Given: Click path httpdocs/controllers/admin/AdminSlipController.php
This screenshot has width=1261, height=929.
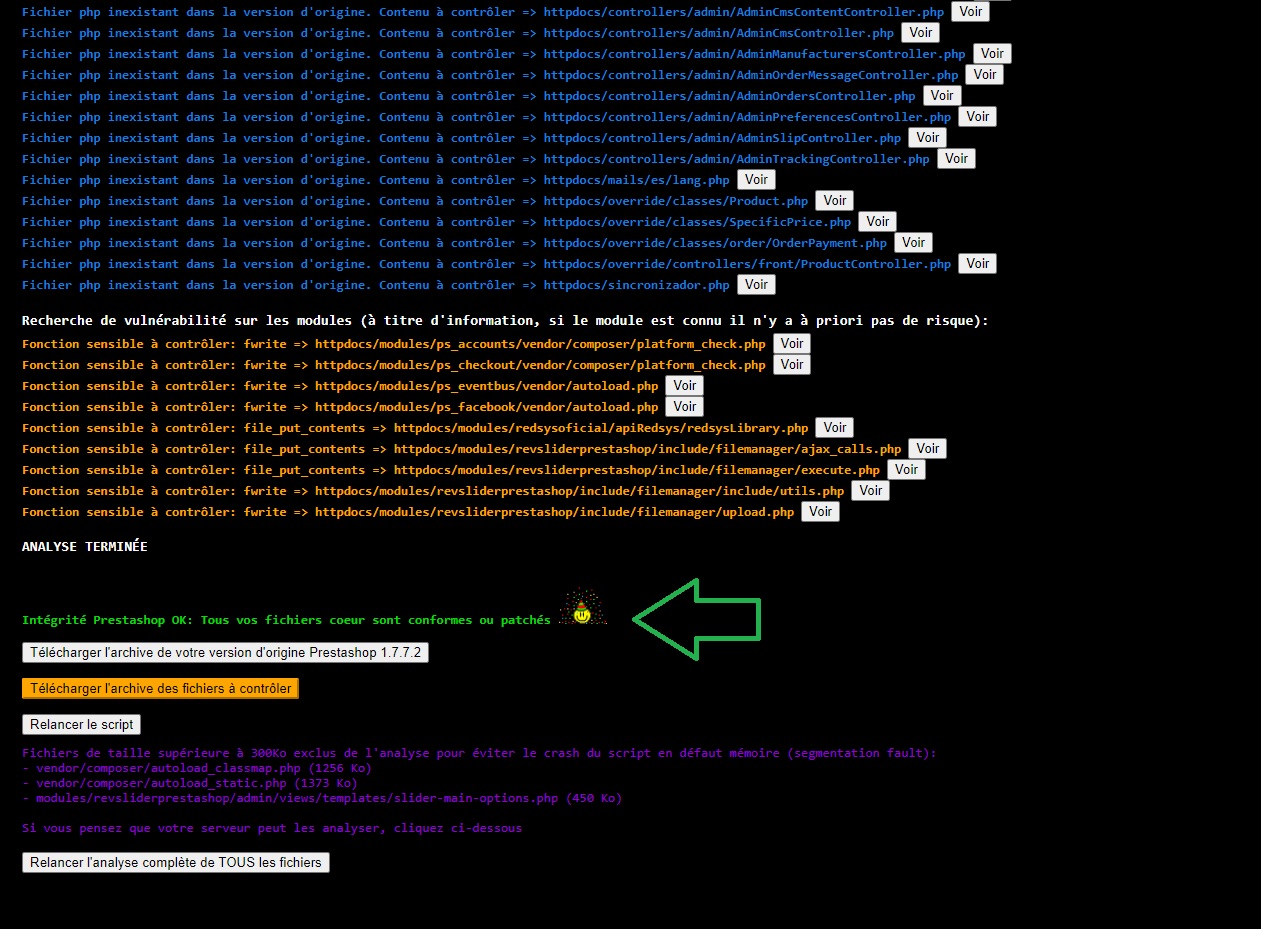Looking at the screenshot, I should click(x=723, y=138).
